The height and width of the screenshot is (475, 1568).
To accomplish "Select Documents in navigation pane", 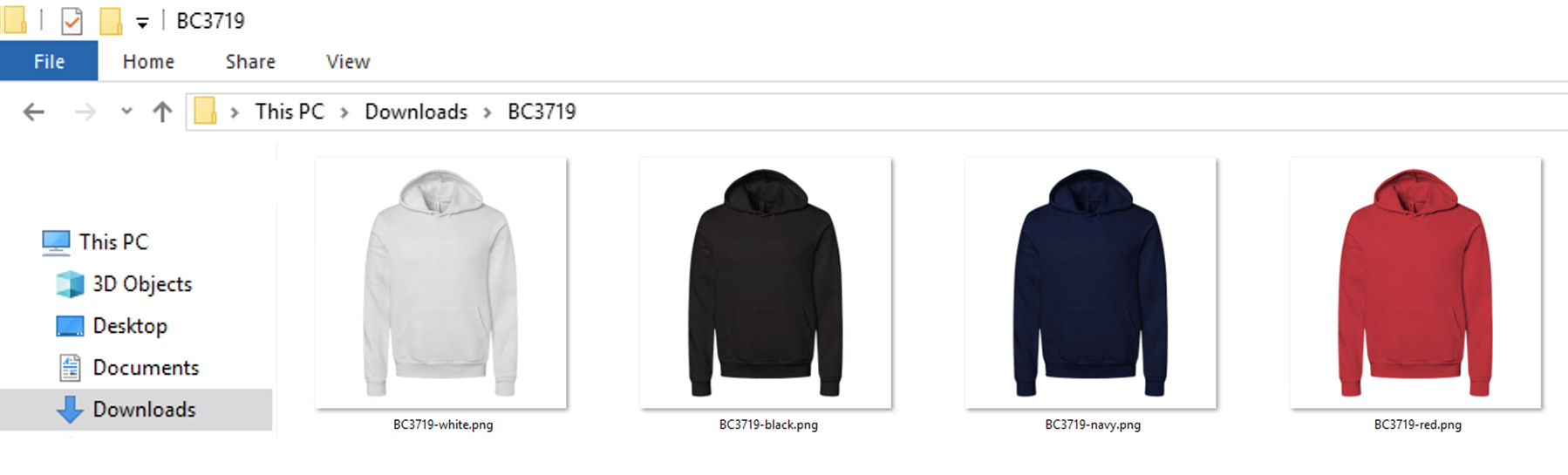I will click(x=146, y=368).
